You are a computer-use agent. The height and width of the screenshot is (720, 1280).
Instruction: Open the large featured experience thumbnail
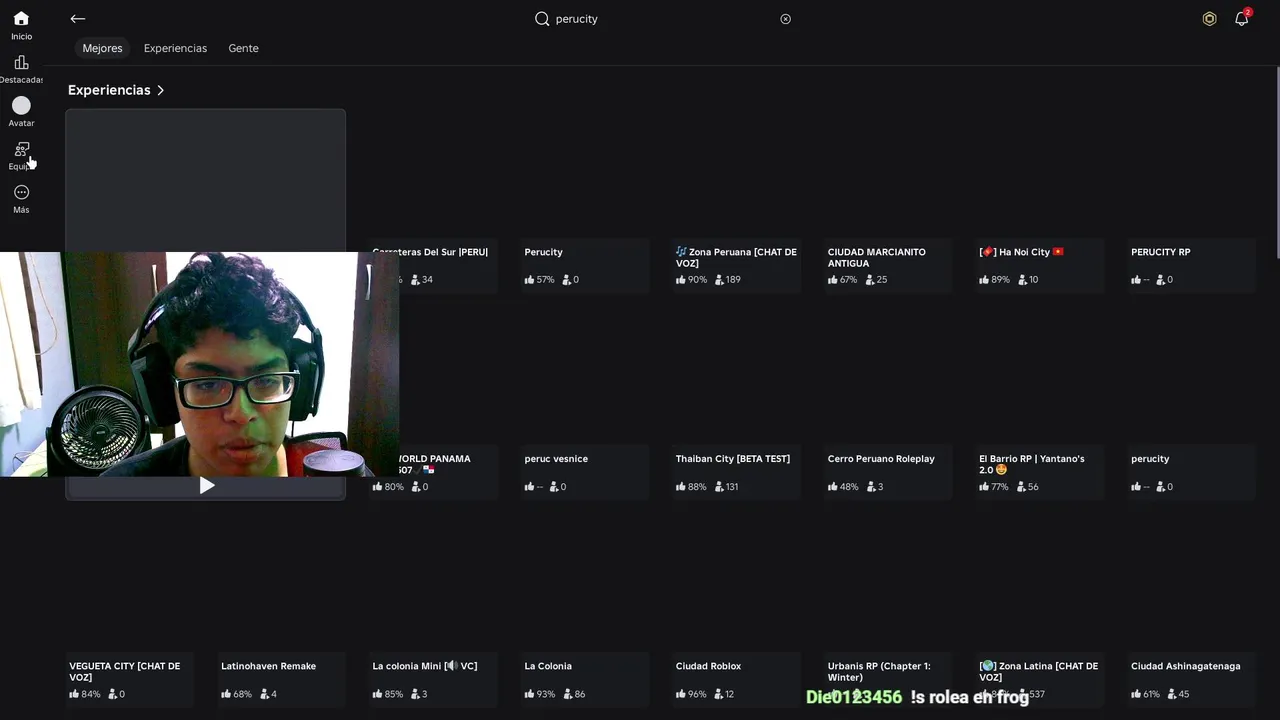206,180
